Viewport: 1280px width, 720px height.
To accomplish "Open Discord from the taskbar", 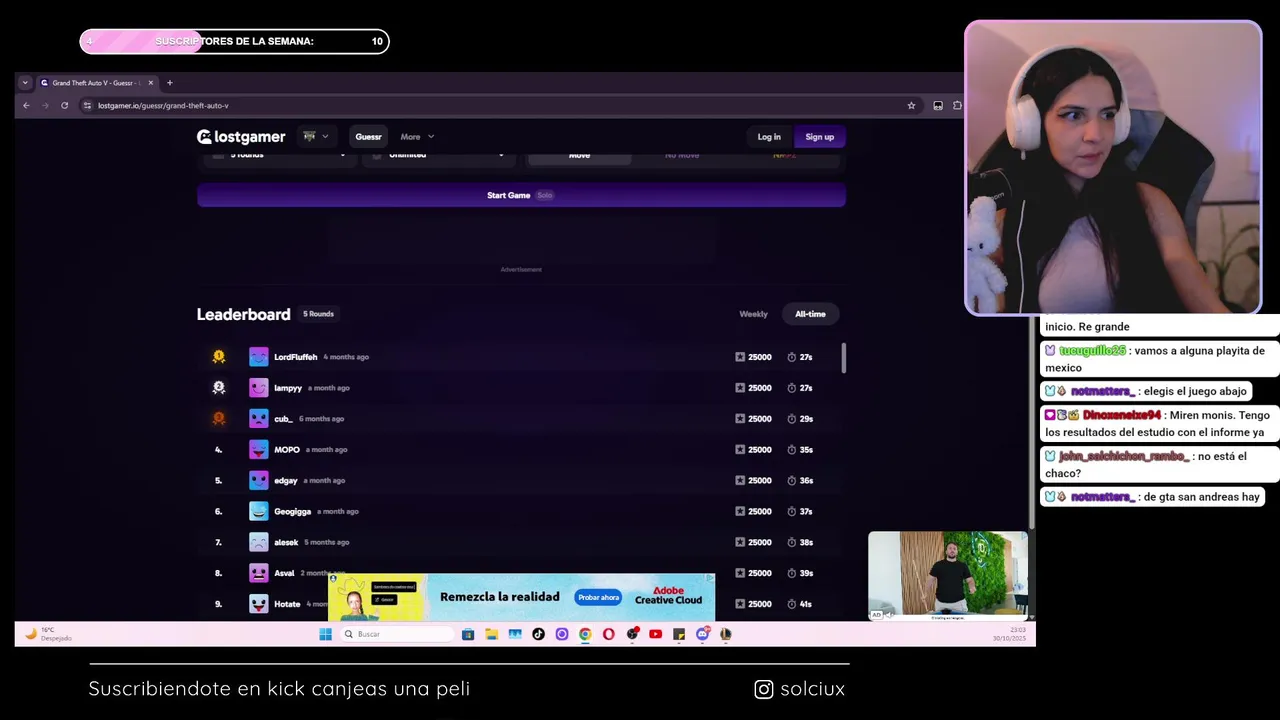I will tap(702, 634).
